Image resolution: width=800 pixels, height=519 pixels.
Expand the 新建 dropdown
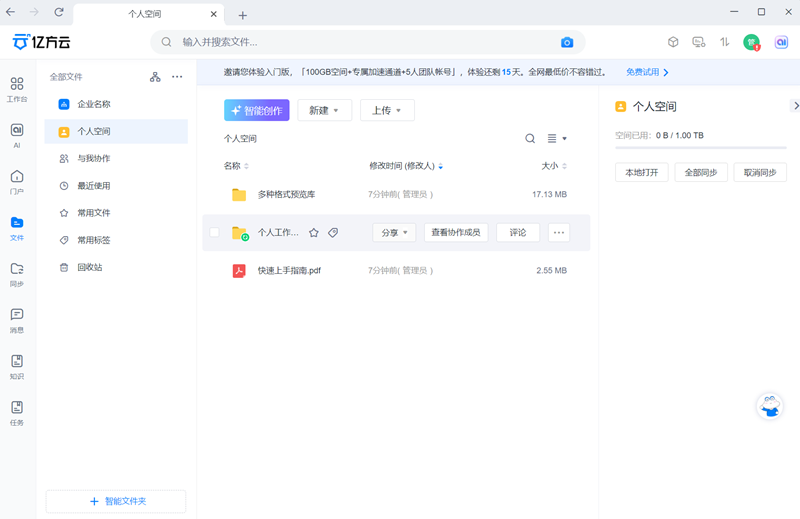click(324, 110)
